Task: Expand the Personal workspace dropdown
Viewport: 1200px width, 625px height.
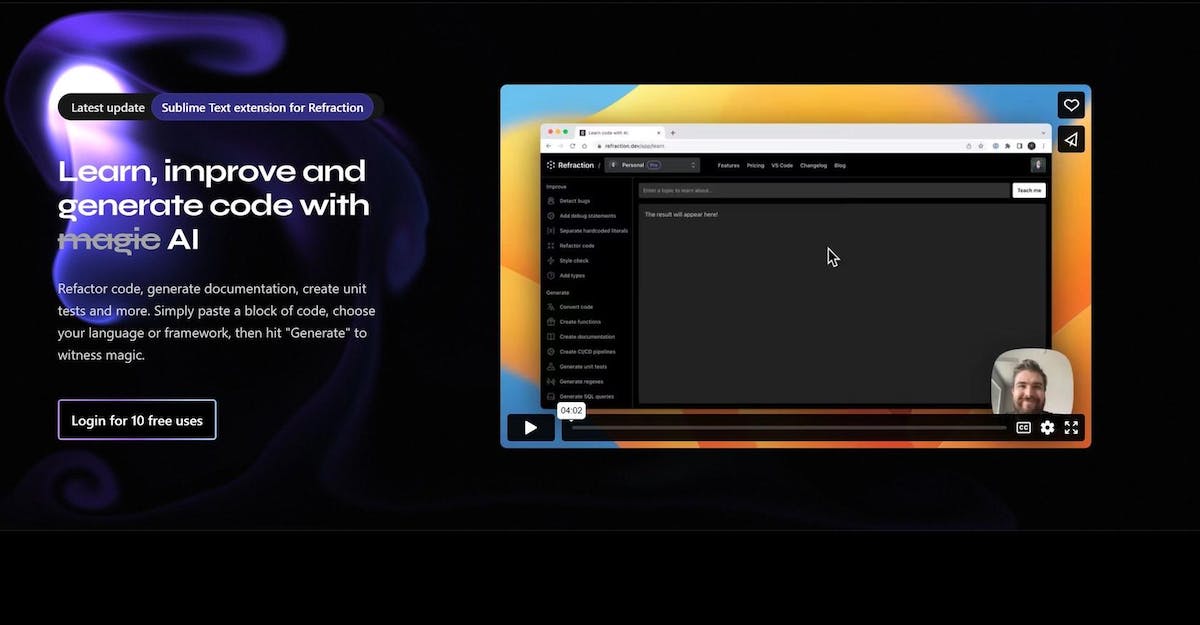Action: [652, 165]
